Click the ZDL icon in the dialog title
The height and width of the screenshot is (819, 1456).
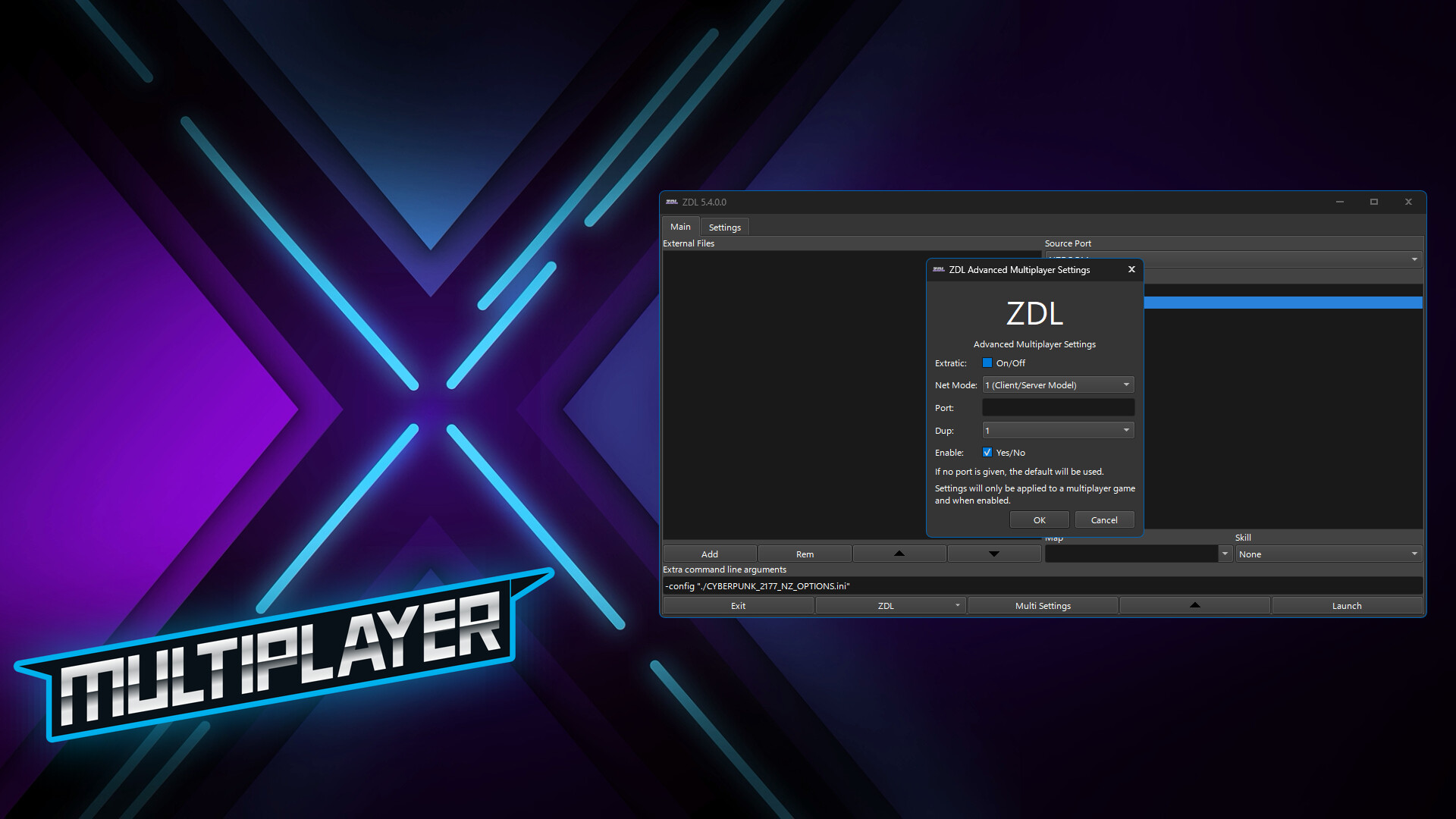point(939,269)
